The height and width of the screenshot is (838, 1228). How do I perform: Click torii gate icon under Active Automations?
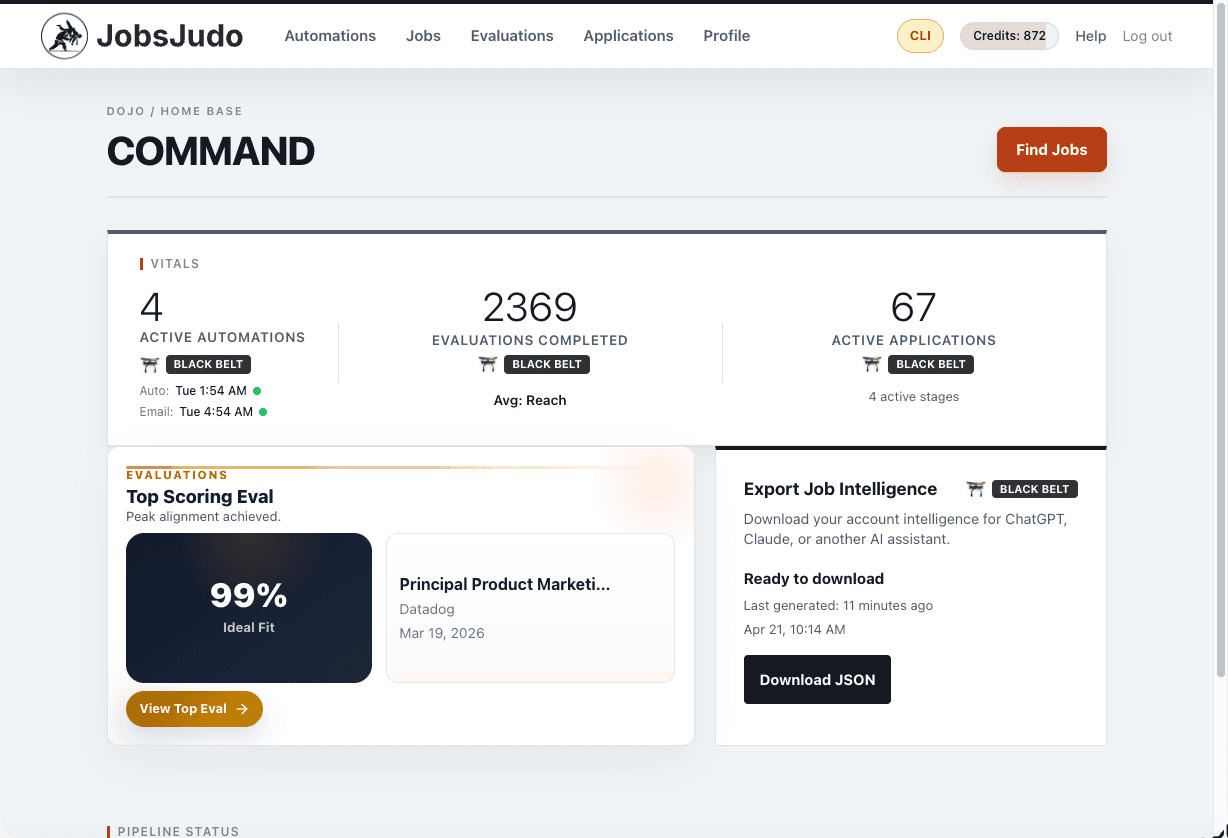(x=150, y=365)
